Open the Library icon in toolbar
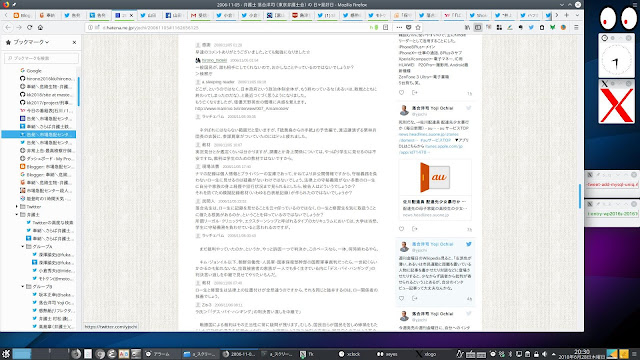This screenshot has width=640, height=360. point(467,27)
